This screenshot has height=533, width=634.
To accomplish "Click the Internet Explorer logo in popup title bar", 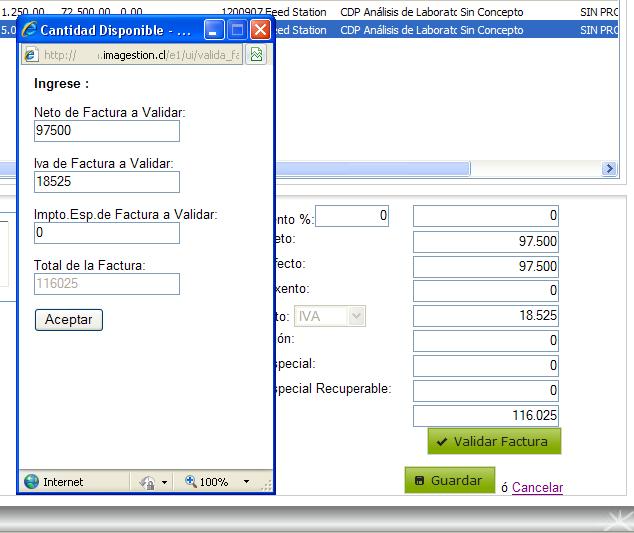I will (x=30, y=30).
